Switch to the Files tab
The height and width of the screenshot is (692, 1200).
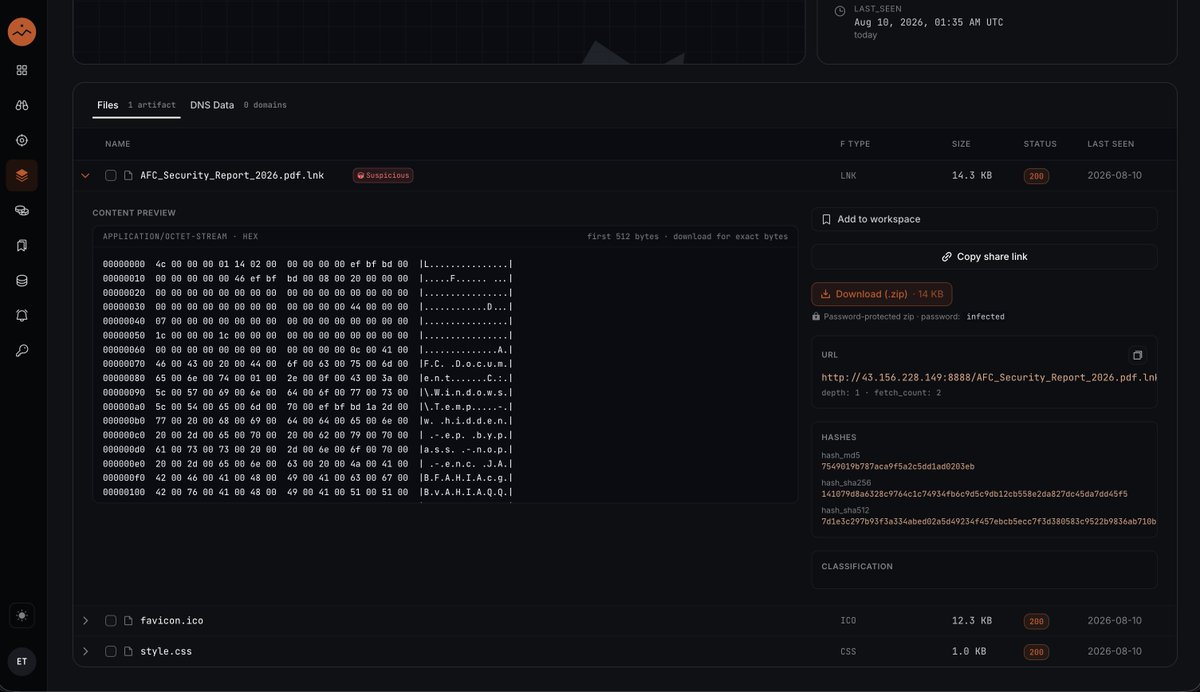tap(136, 105)
